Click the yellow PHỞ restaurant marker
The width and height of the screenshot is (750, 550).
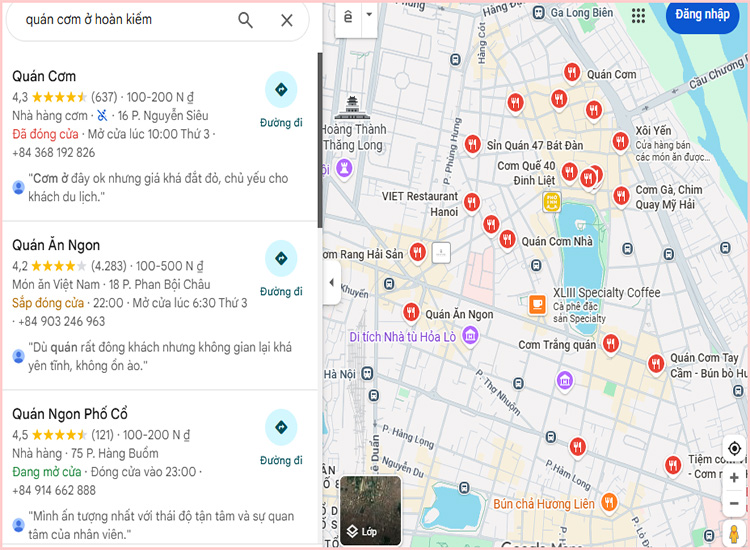point(551,201)
